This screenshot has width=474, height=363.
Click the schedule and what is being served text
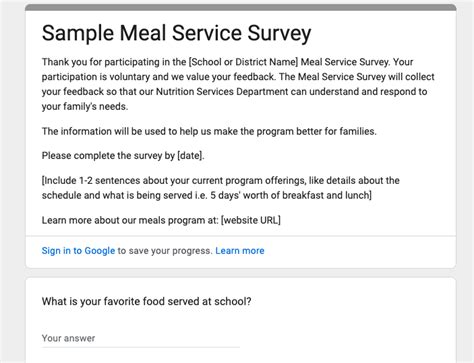(117, 195)
